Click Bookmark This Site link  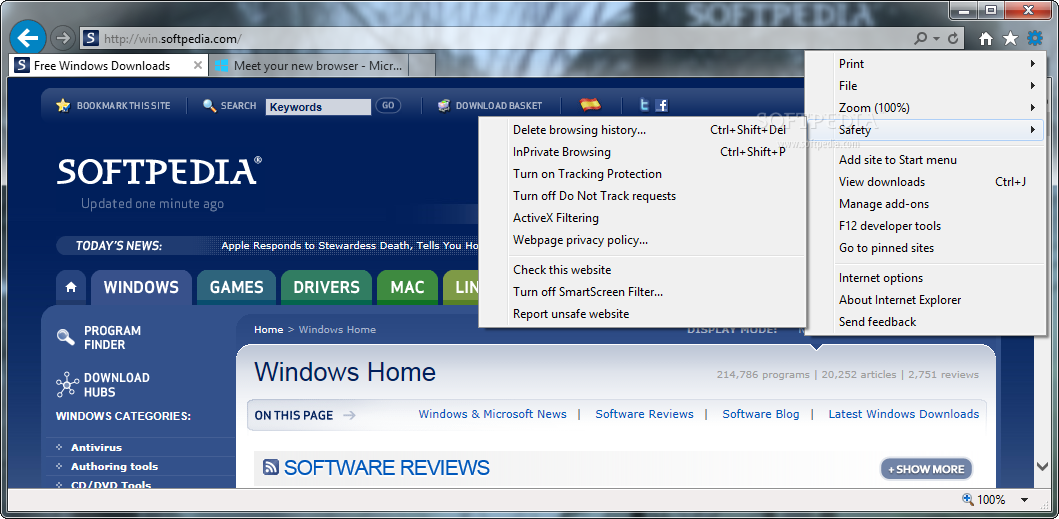tap(124, 106)
